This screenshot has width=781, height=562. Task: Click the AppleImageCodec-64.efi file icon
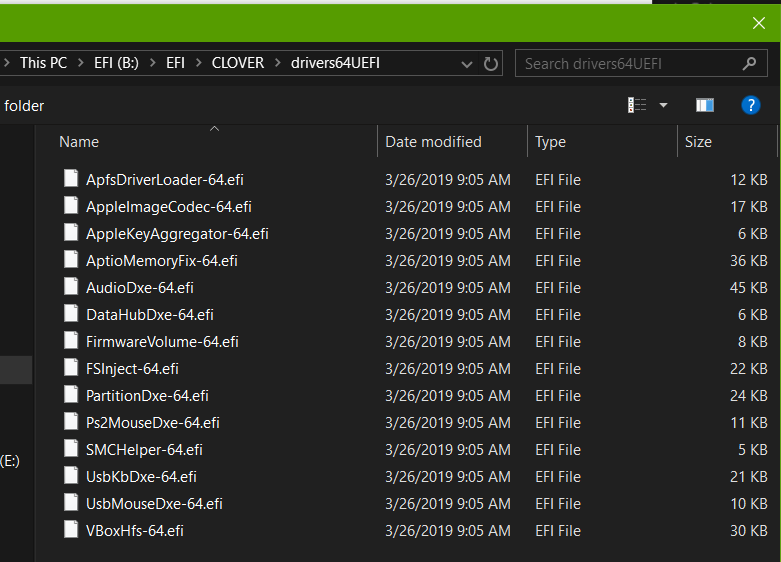pyautogui.click(x=71, y=205)
